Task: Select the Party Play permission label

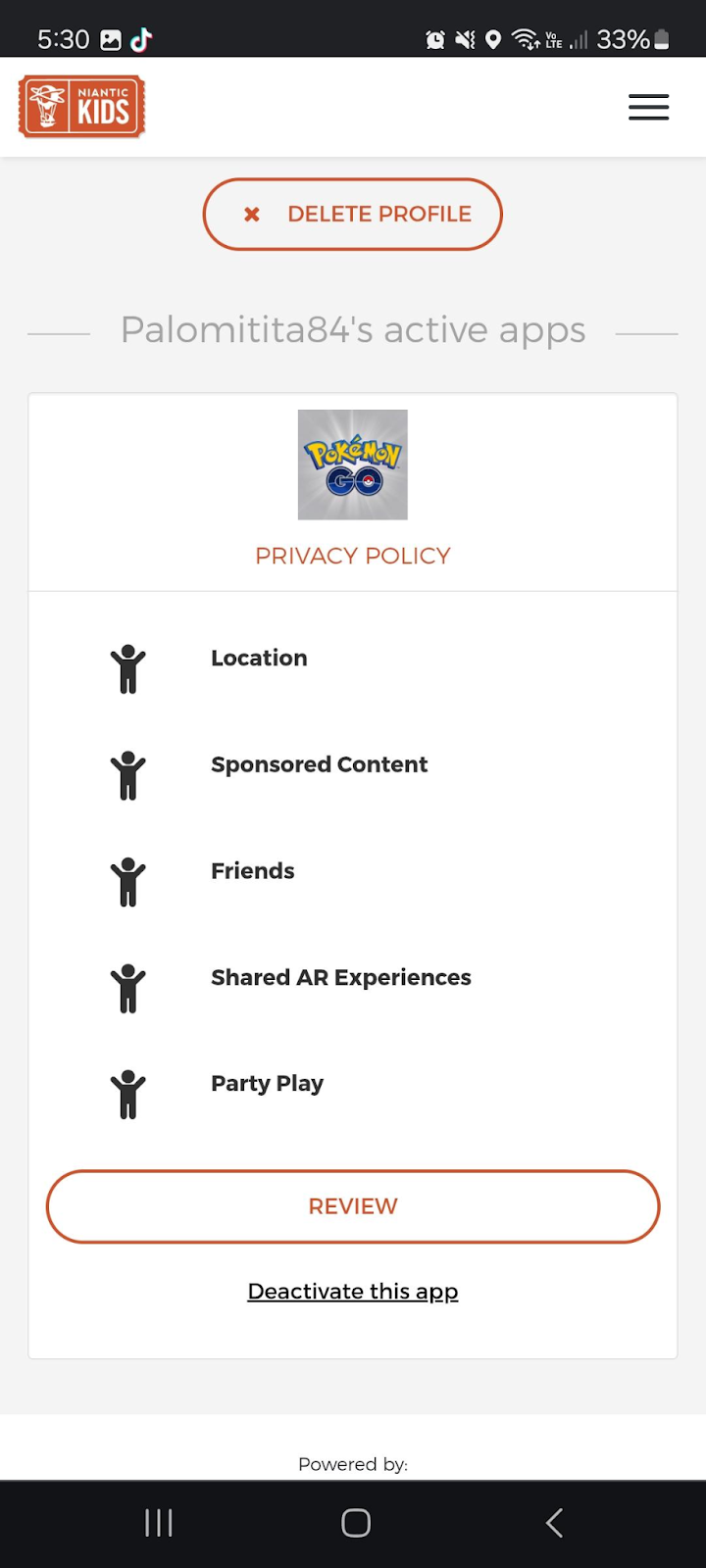Action: (x=267, y=1083)
